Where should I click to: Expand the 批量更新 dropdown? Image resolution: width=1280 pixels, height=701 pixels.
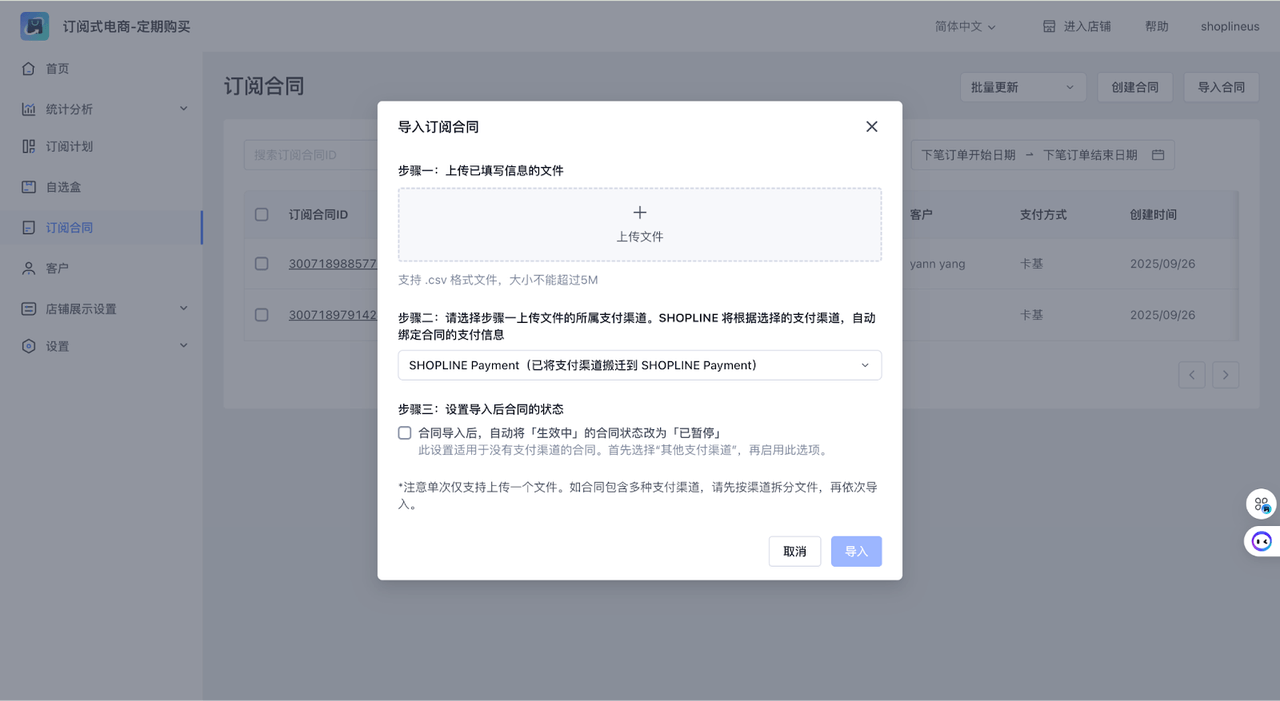point(1021,87)
